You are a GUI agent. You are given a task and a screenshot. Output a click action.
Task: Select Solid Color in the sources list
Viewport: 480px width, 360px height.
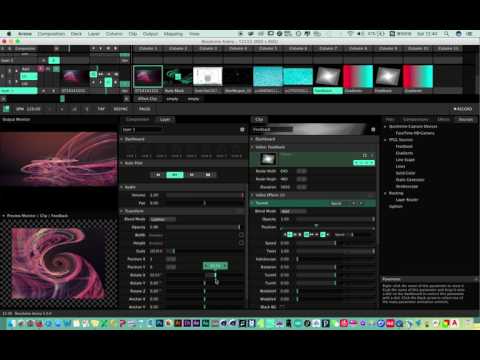[x=406, y=173]
